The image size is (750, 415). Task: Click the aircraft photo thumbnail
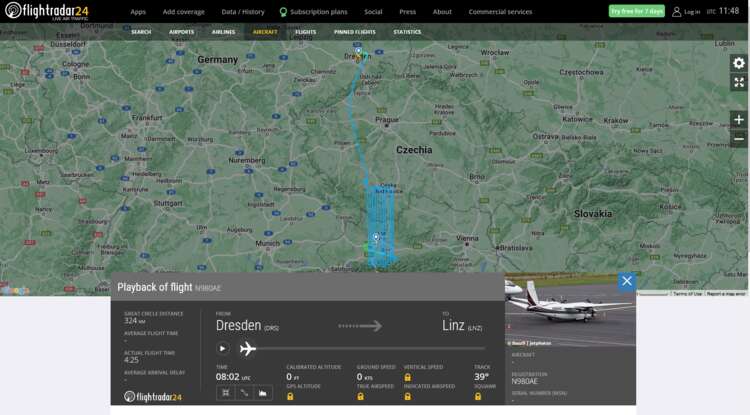point(570,310)
